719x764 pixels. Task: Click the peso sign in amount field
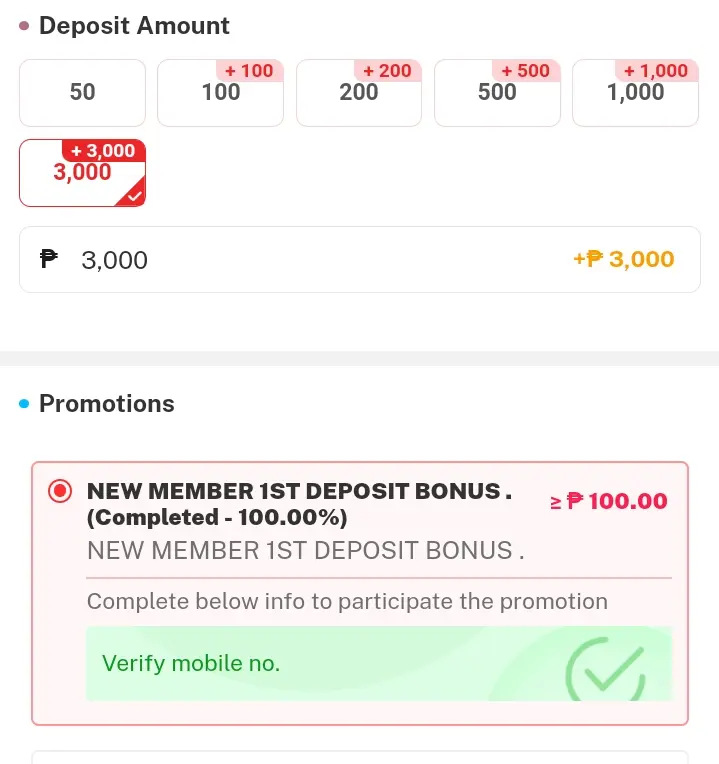click(49, 259)
